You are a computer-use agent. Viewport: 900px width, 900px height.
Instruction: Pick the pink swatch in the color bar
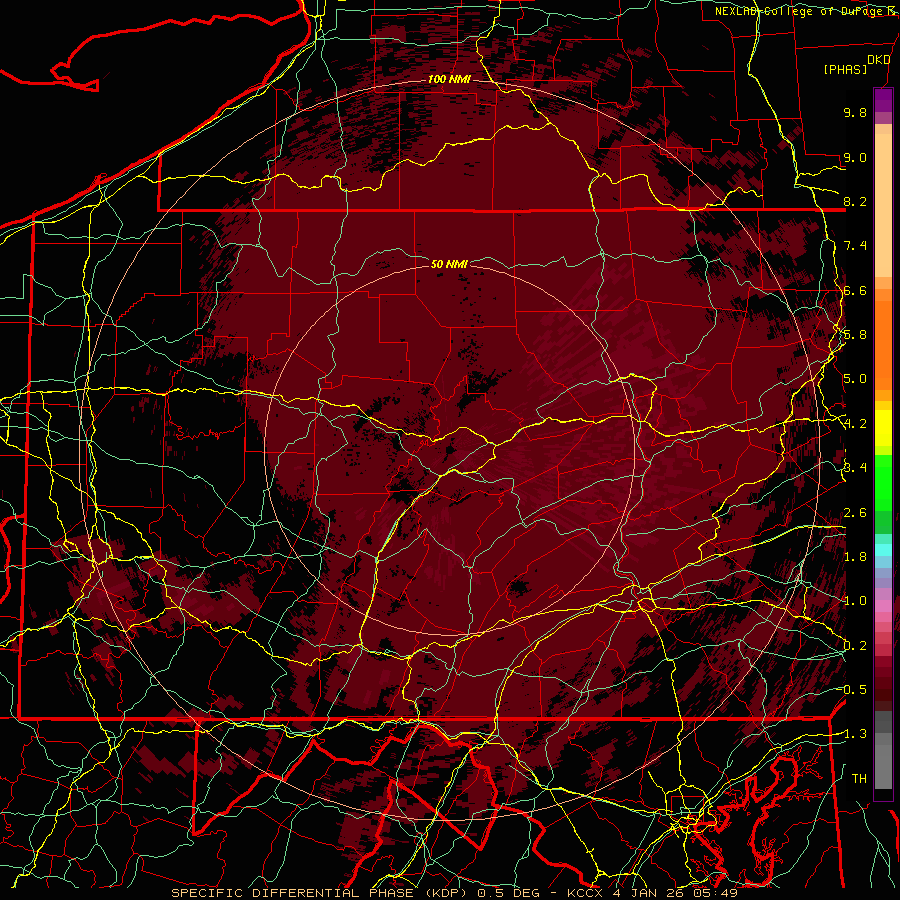[x=883, y=606]
